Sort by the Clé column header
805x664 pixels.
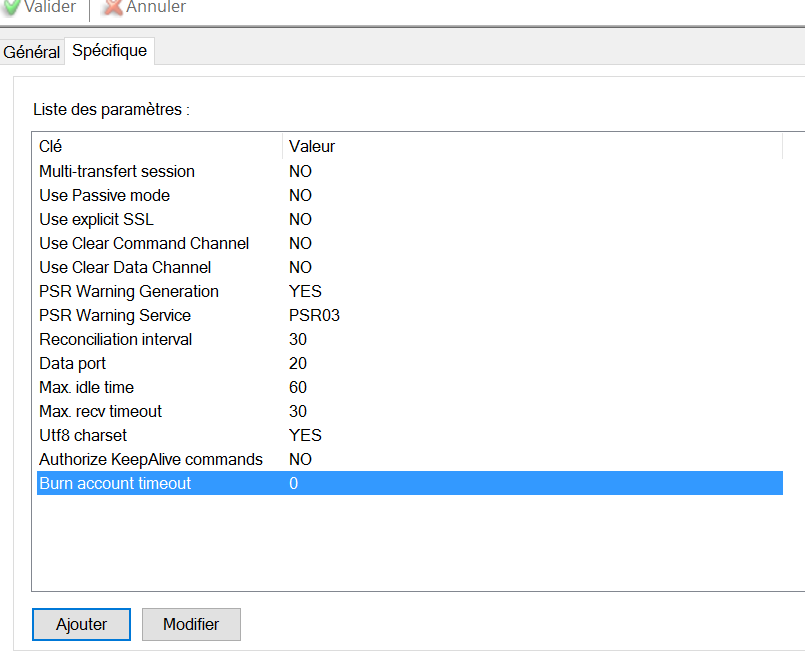click(157, 146)
